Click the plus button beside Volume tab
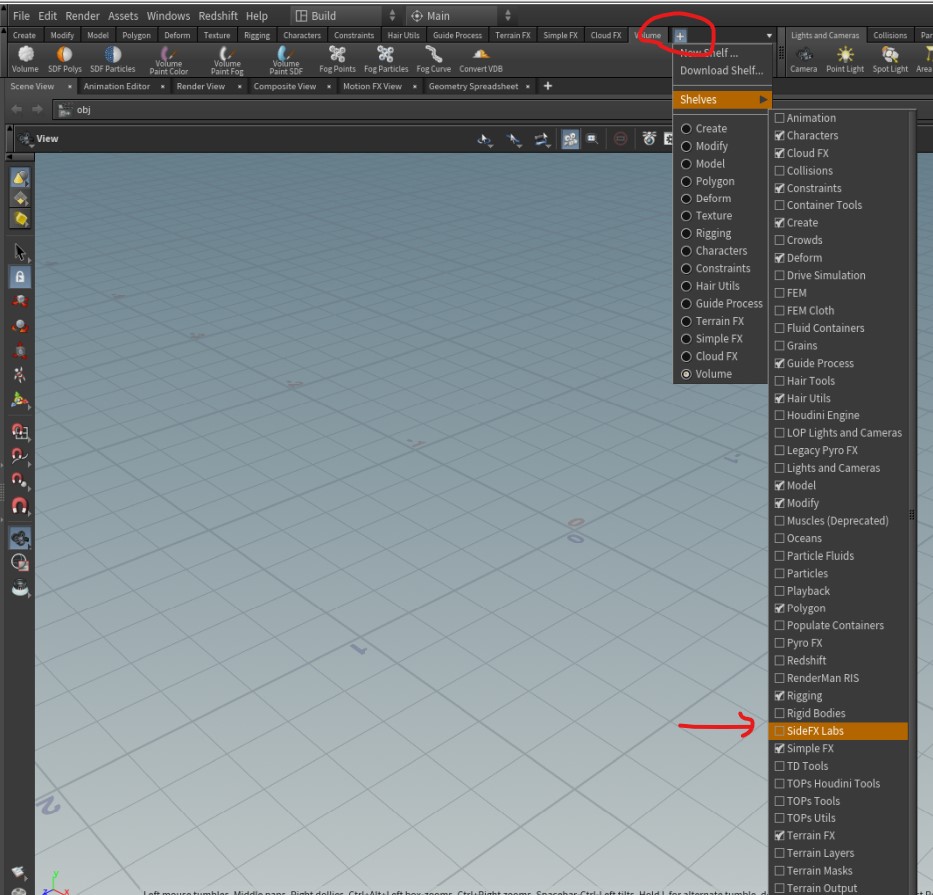 pos(680,36)
